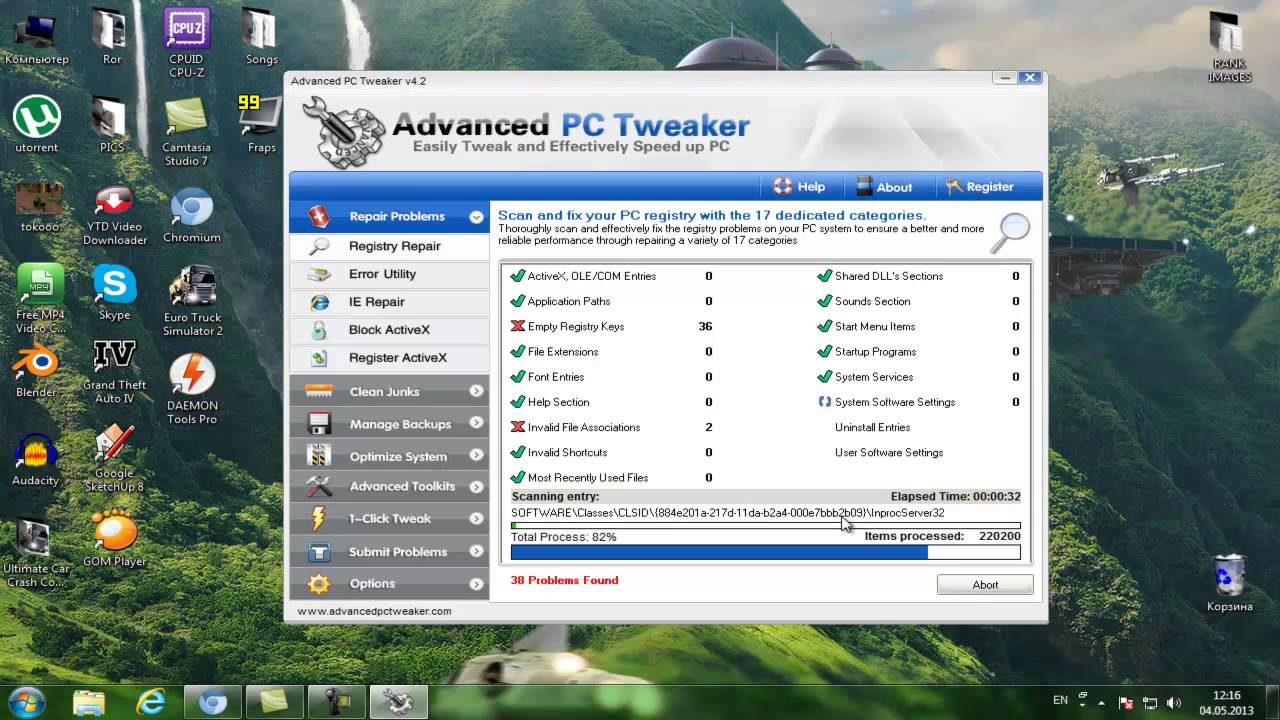This screenshot has height=720, width=1280.
Task: Expand the Options arrow
Action: [x=476, y=584]
